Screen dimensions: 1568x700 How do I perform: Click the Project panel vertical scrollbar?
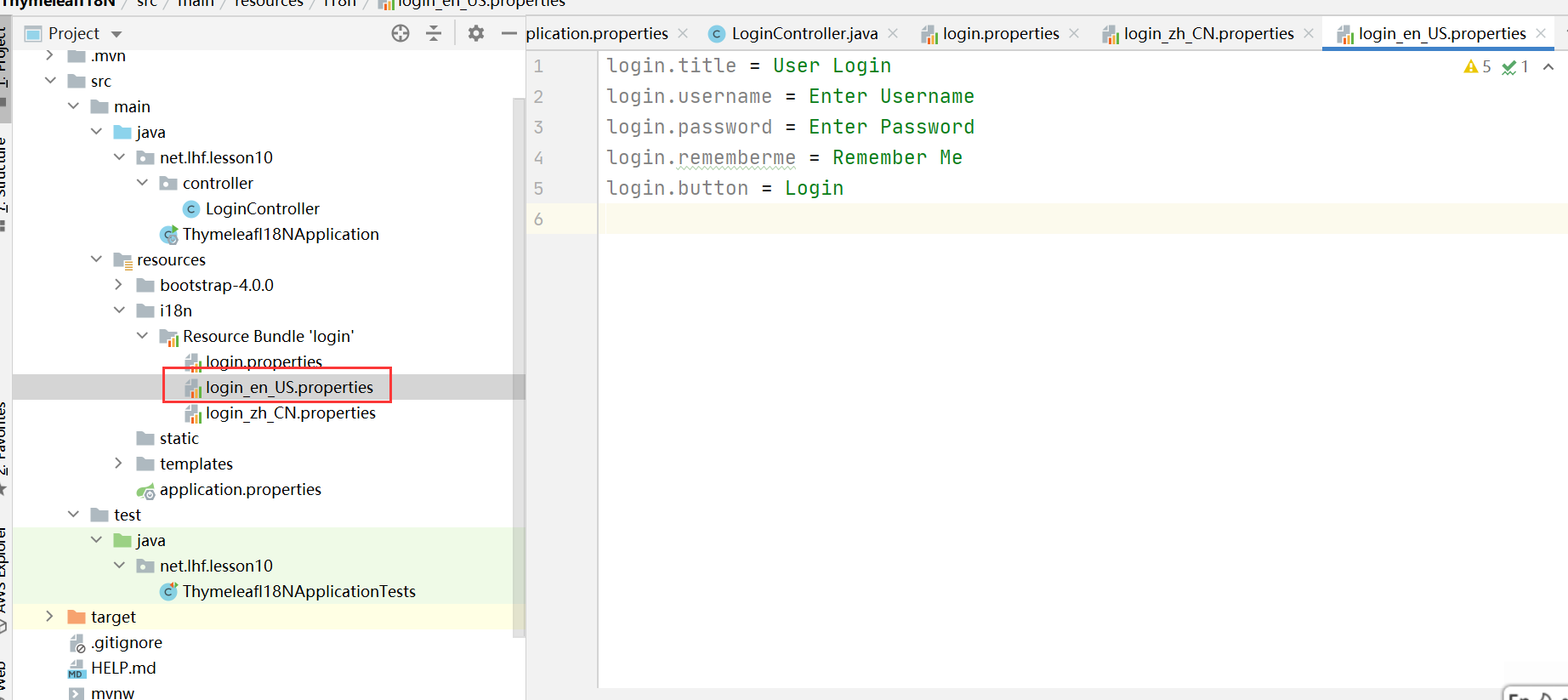click(x=519, y=366)
